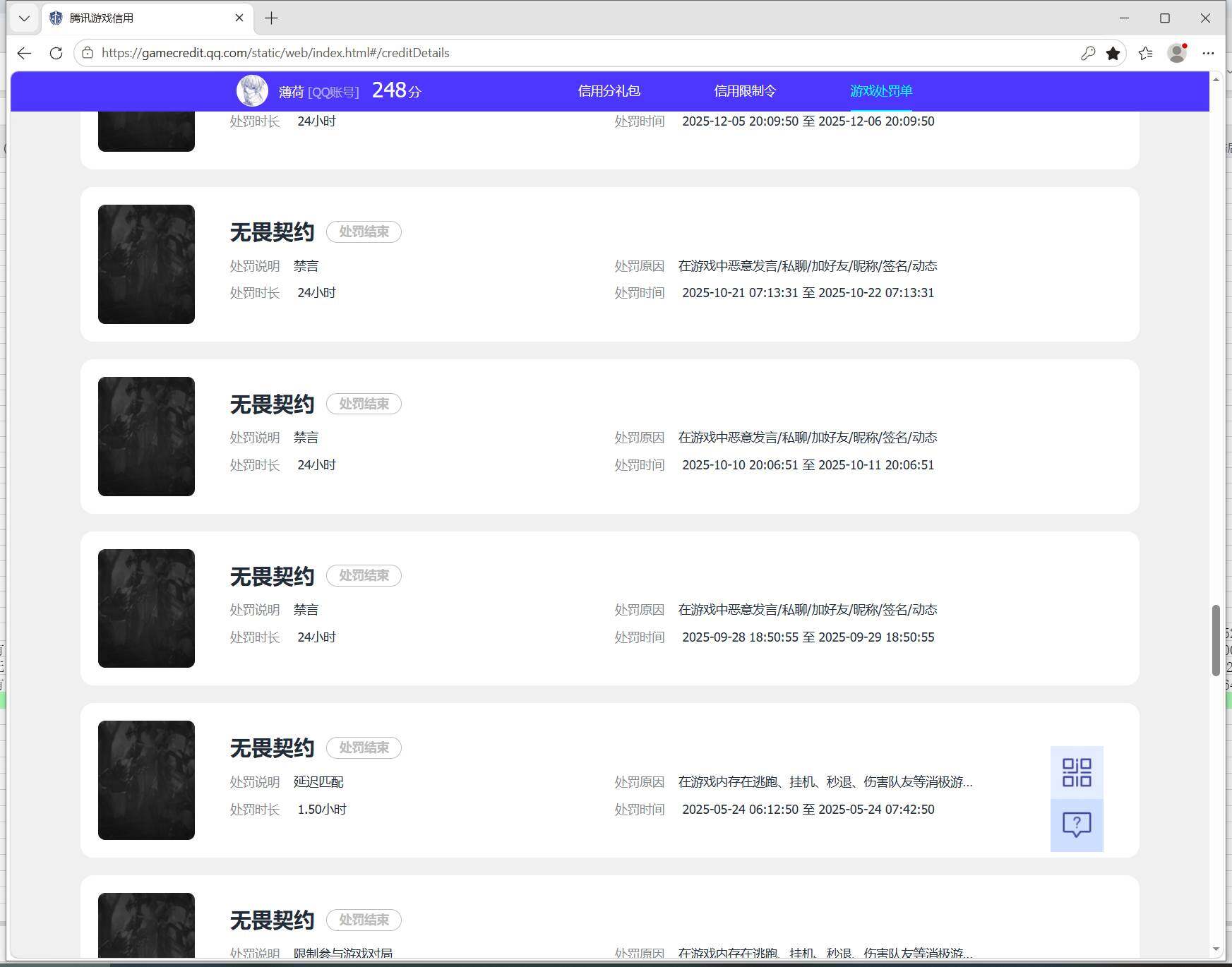Switch to the 信用分礼包 tab
Screen dimensions: 1232x967
click(x=609, y=91)
